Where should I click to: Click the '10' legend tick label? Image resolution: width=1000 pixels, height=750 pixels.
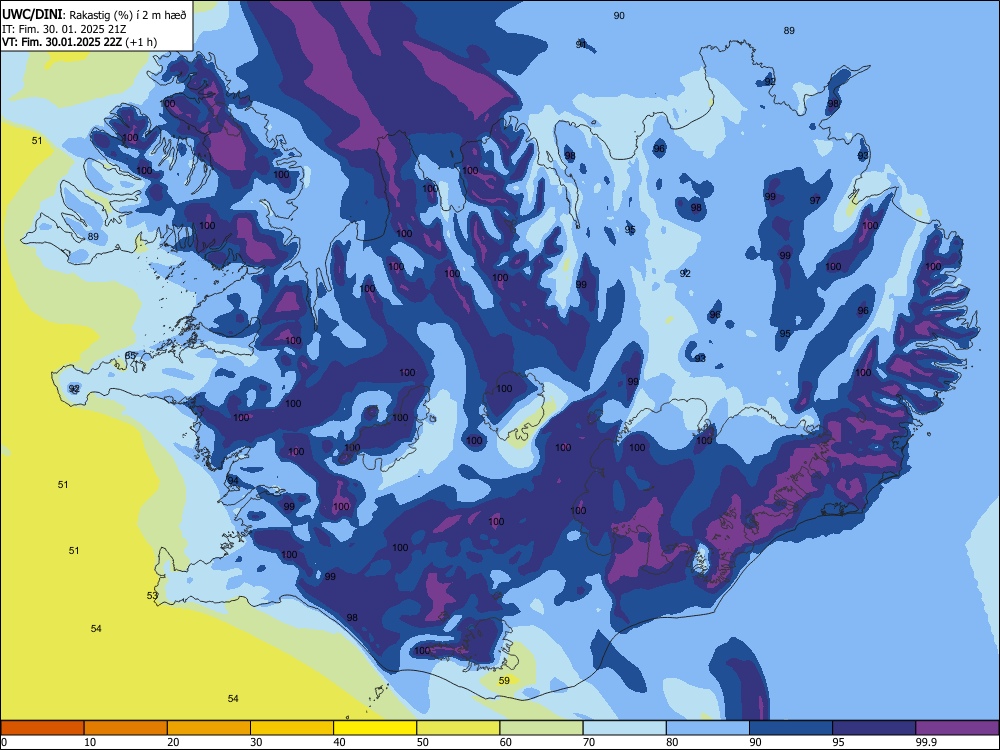pyautogui.click(x=90, y=742)
